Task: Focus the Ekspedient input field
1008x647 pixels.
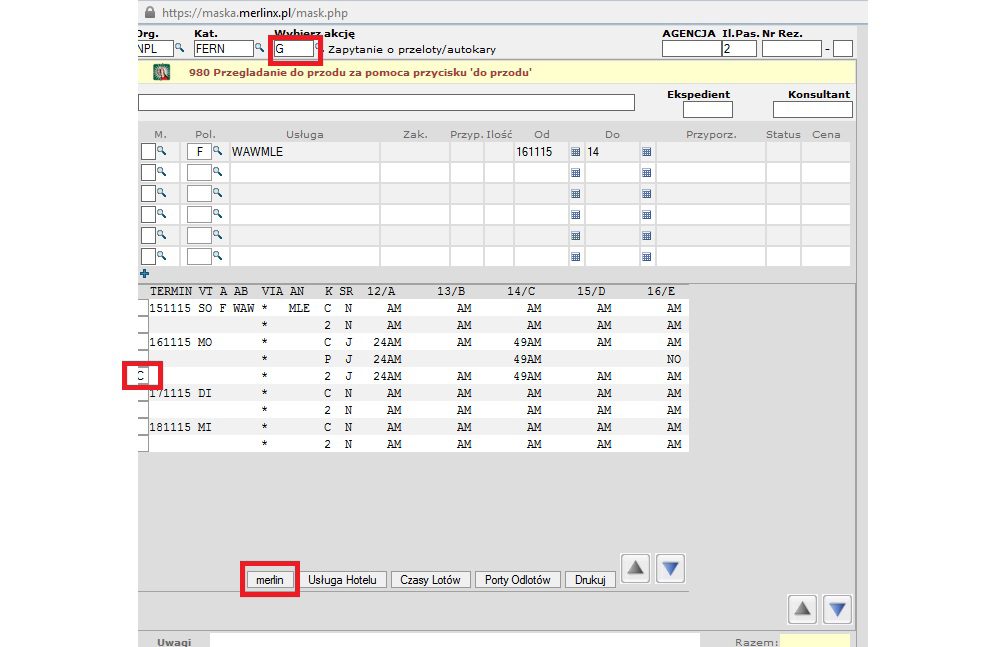Action: tap(708, 110)
